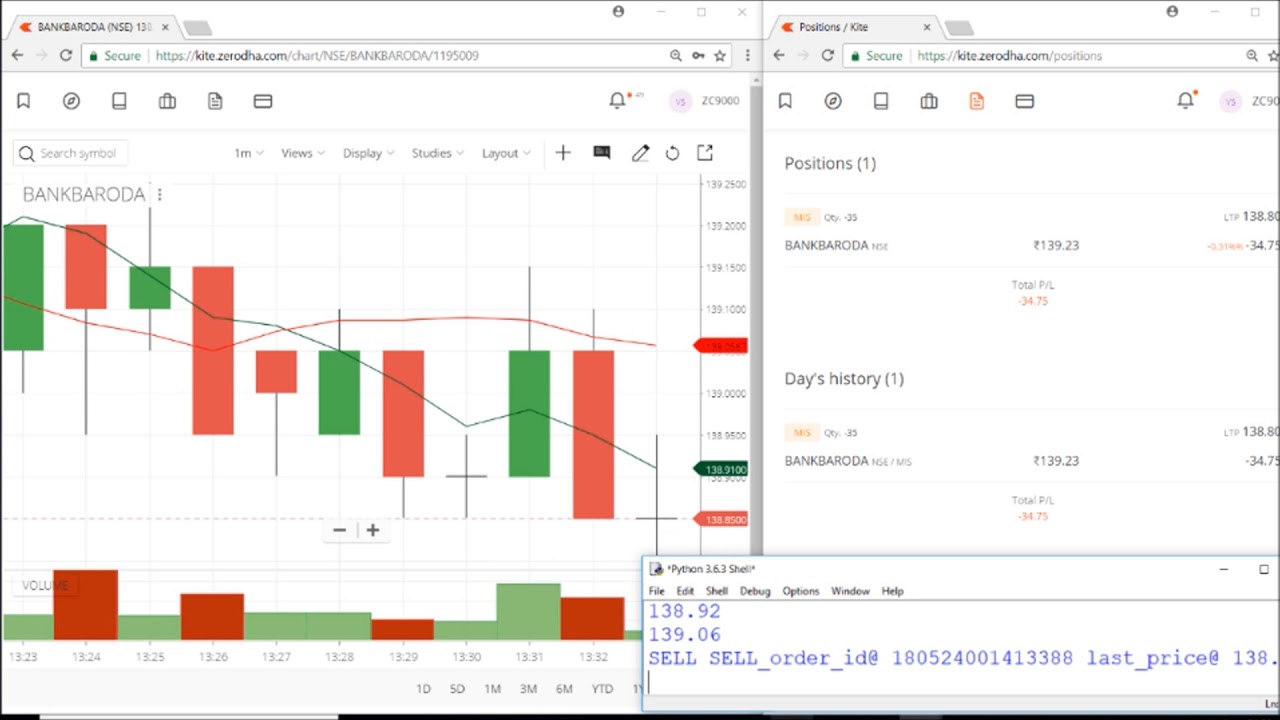This screenshot has width=1280, height=720.
Task: Click green 138.9100 price label on chart axis
Action: [722, 469]
